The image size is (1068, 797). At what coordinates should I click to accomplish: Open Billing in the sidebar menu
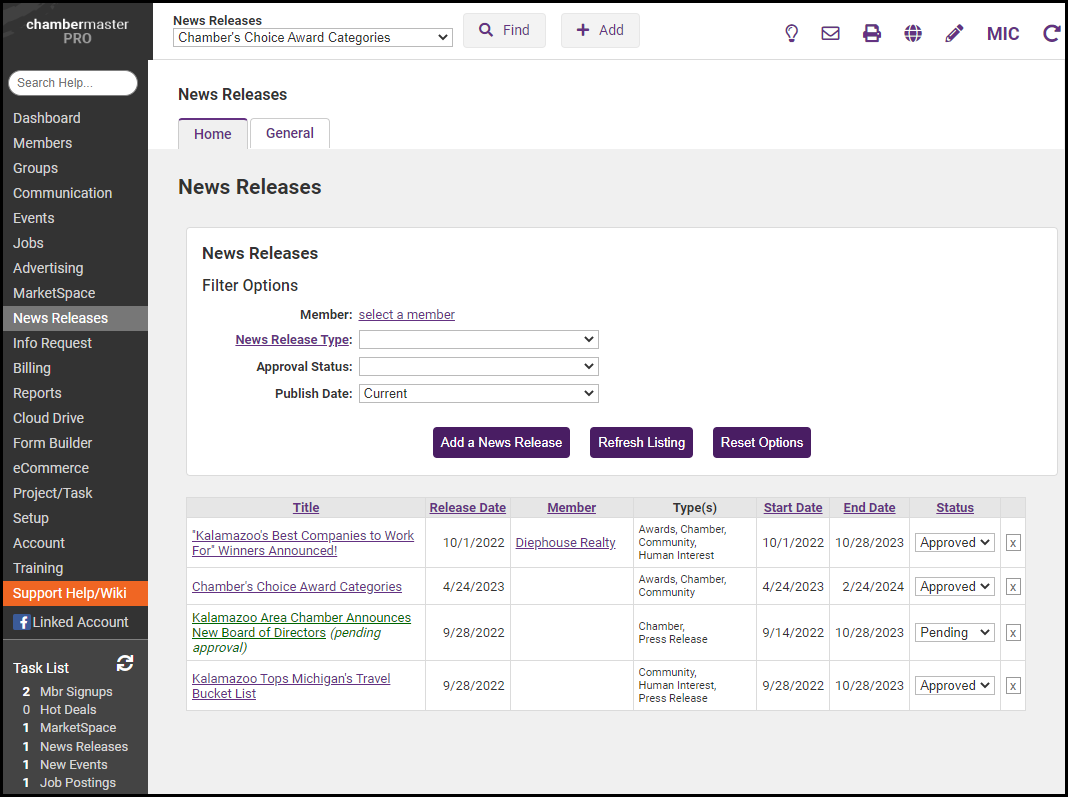32,368
